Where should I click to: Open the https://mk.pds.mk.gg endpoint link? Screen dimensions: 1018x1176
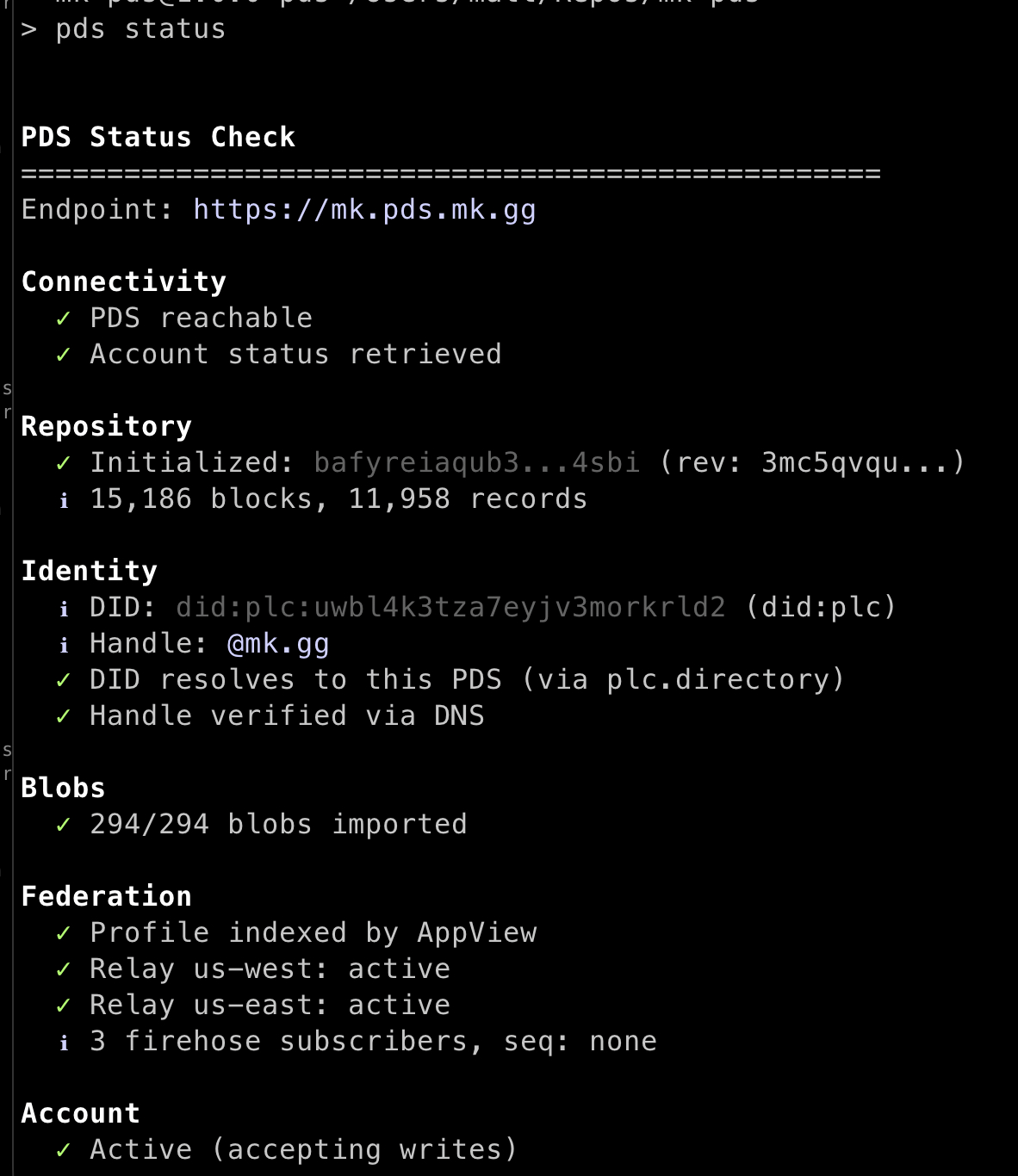[364, 210]
